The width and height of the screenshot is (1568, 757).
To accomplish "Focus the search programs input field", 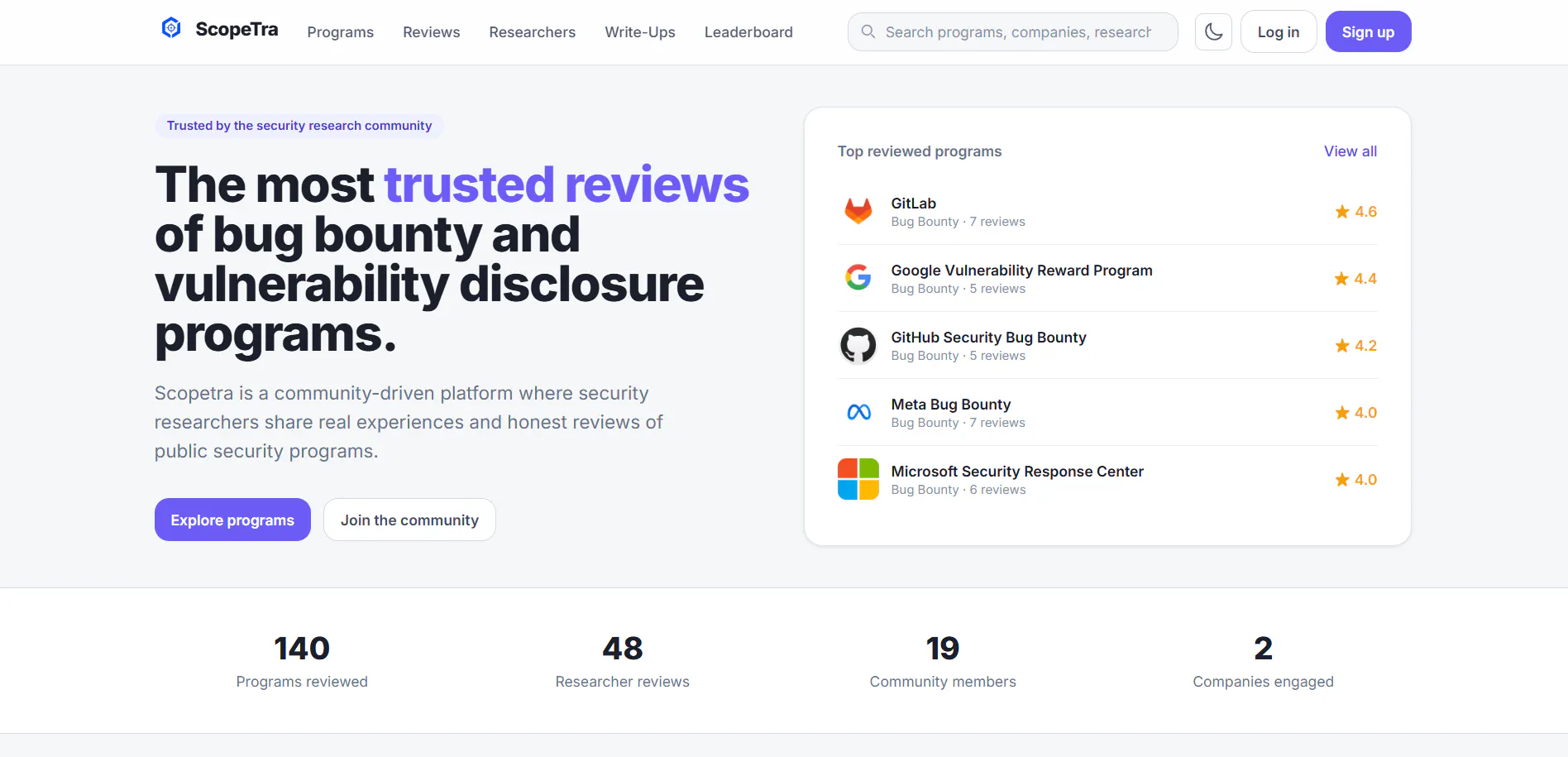I will pyautogui.click(x=1013, y=31).
